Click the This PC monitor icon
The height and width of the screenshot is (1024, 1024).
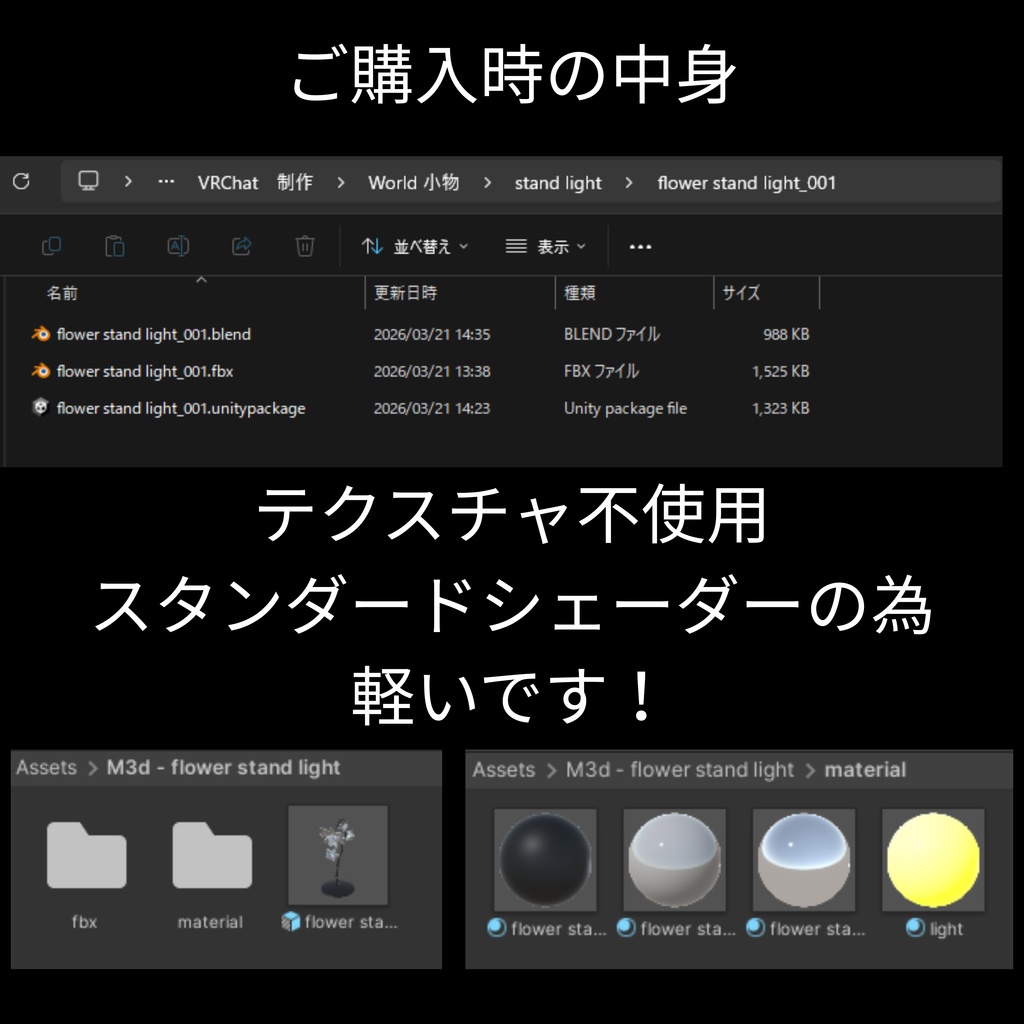[88, 180]
